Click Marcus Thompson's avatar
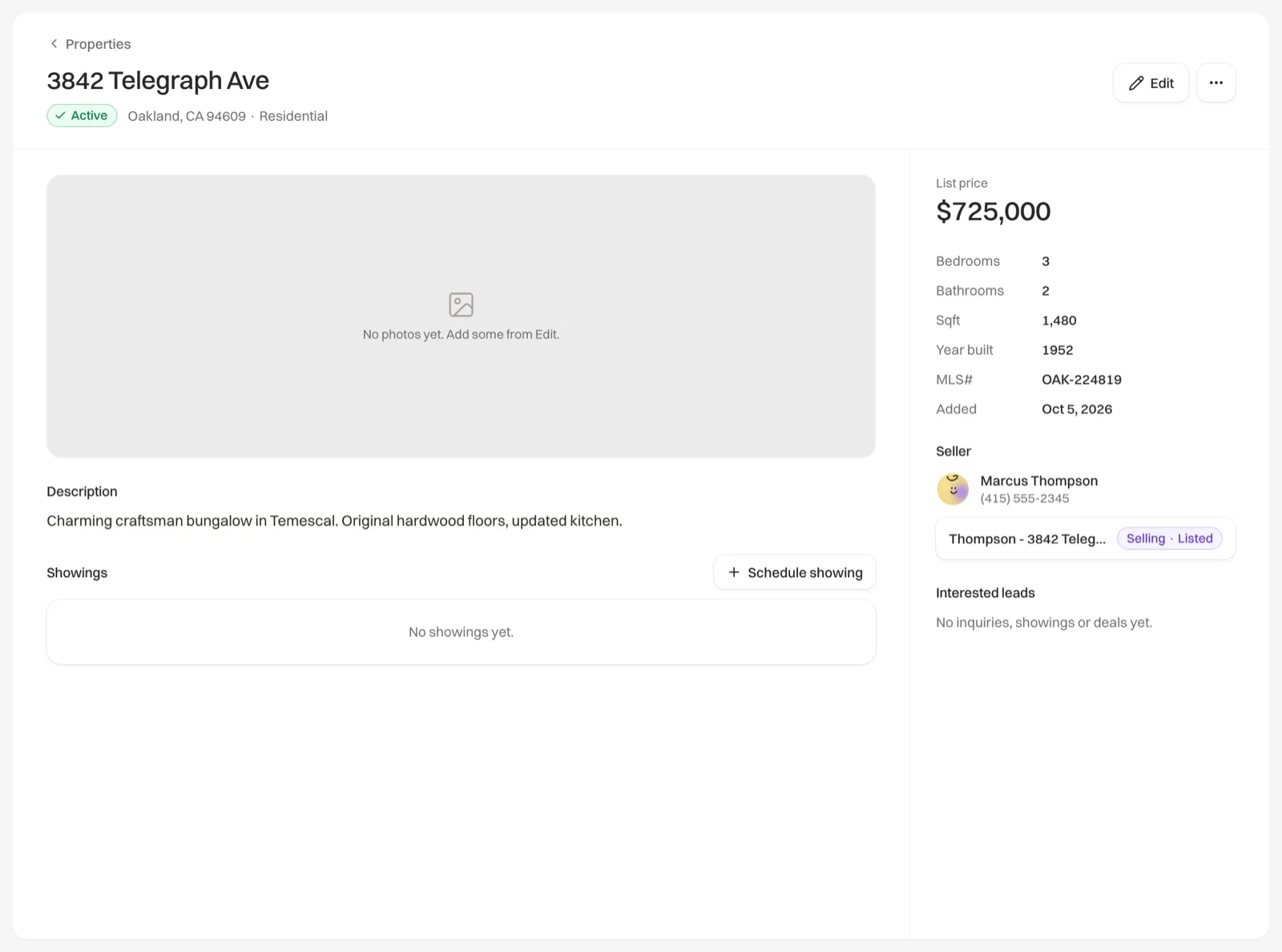The image size is (1282, 952). tap(953, 489)
